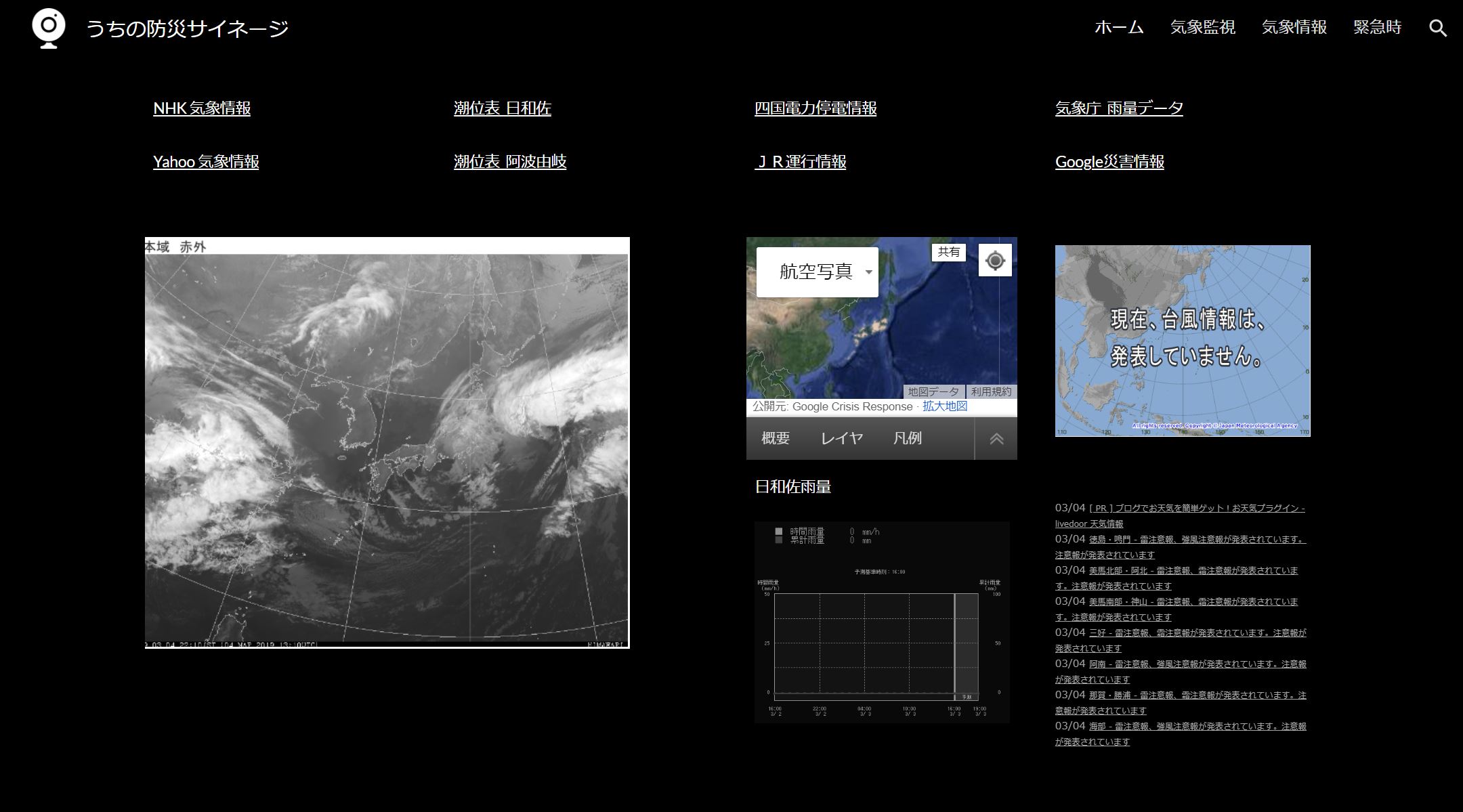The image size is (1463, 812).
Task: Click the 日和佐雨量 rainfall graph
Action: point(881,622)
